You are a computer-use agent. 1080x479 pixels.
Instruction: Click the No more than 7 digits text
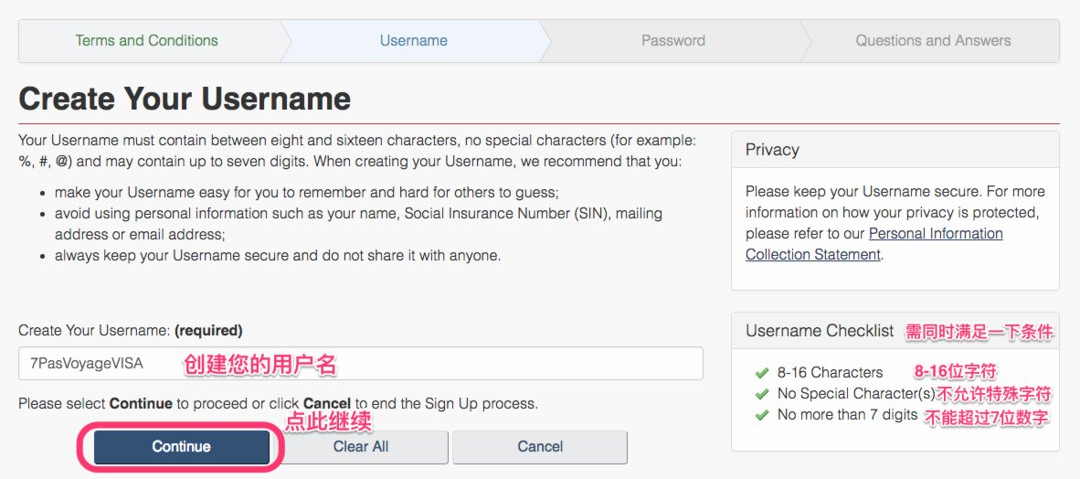tap(847, 415)
